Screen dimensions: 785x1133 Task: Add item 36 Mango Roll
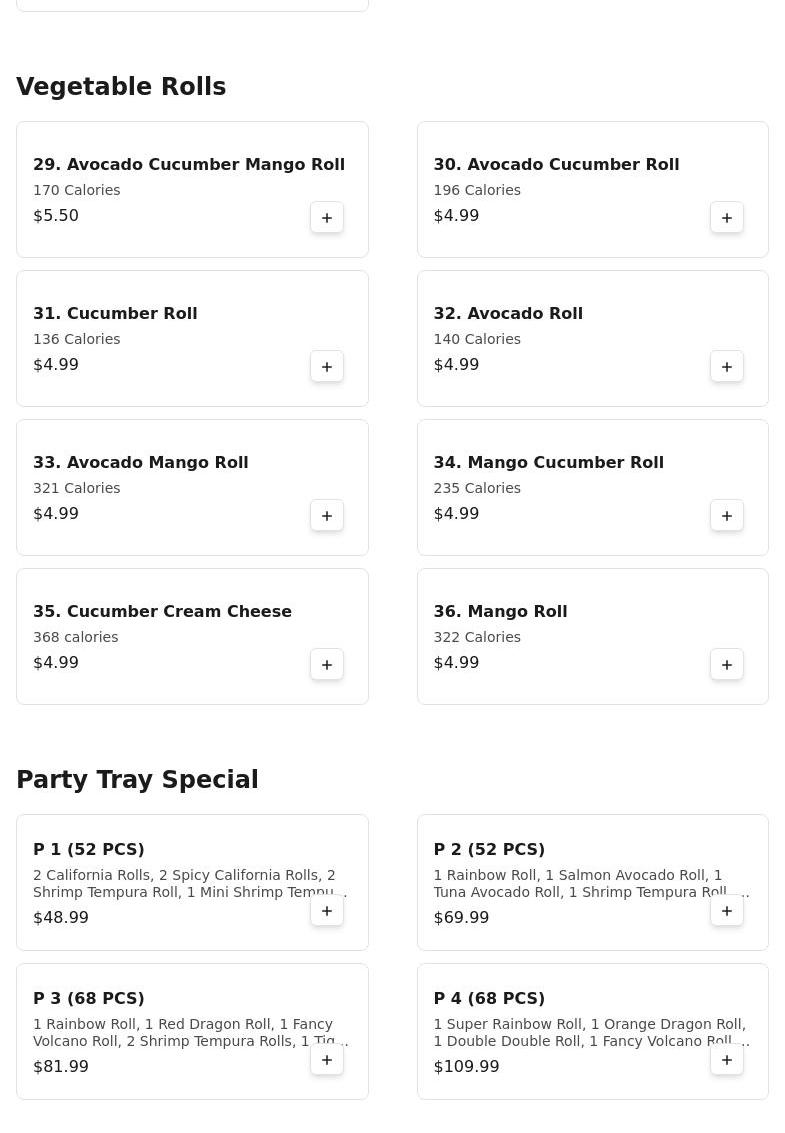[x=727, y=665]
